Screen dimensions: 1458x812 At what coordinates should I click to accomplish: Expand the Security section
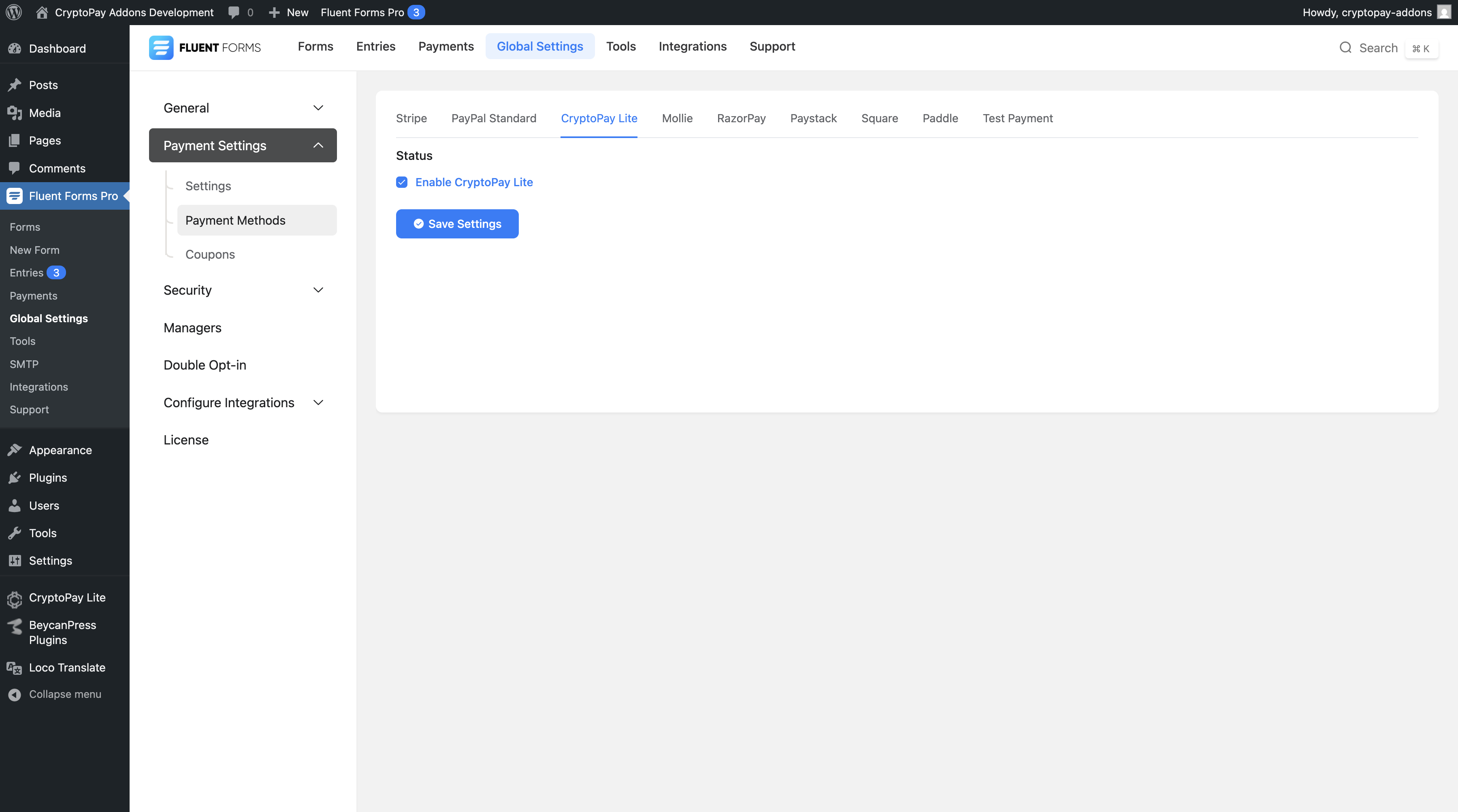[x=243, y=290]
